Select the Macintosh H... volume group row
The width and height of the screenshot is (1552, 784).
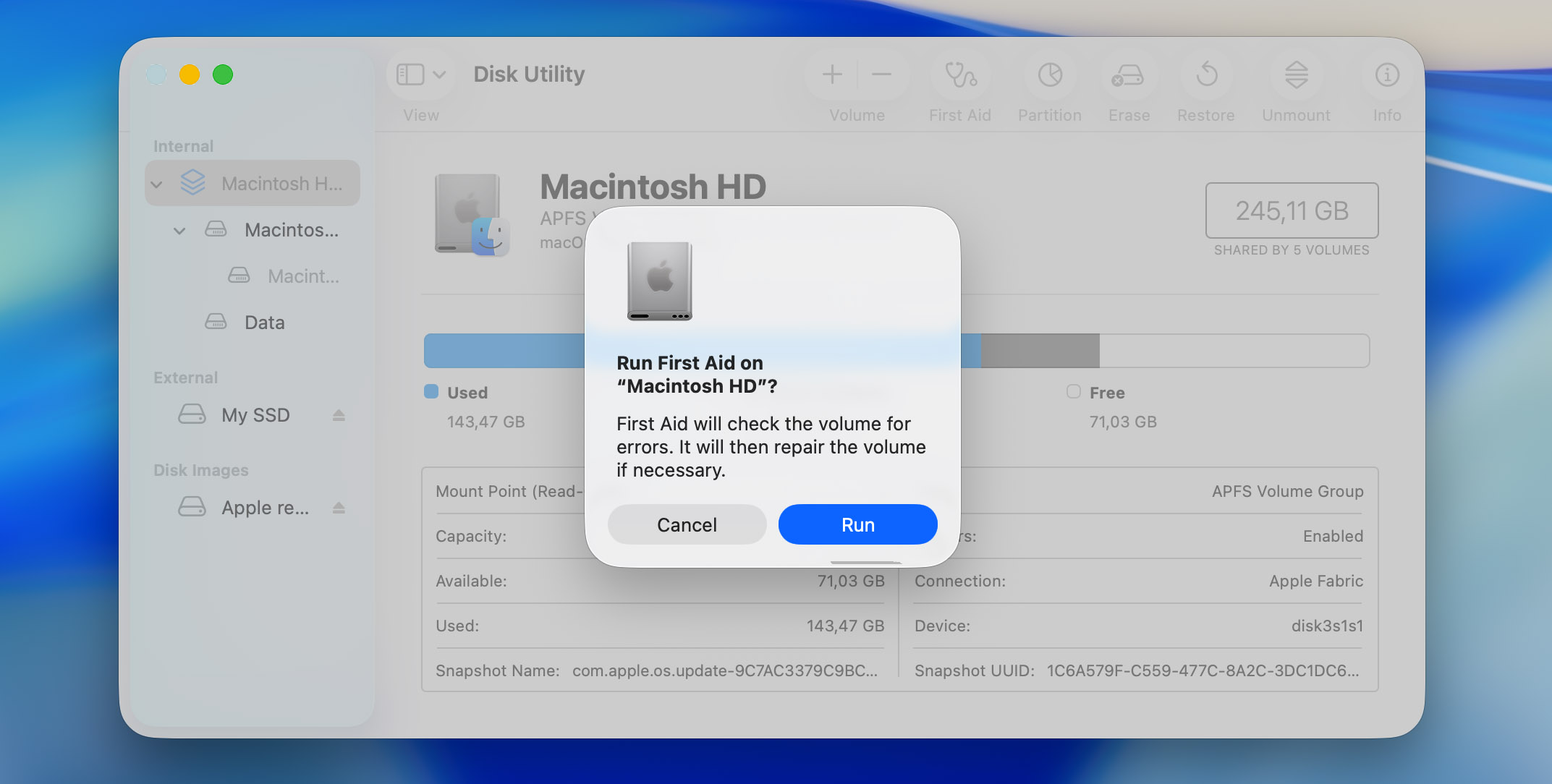coord(253,183)
